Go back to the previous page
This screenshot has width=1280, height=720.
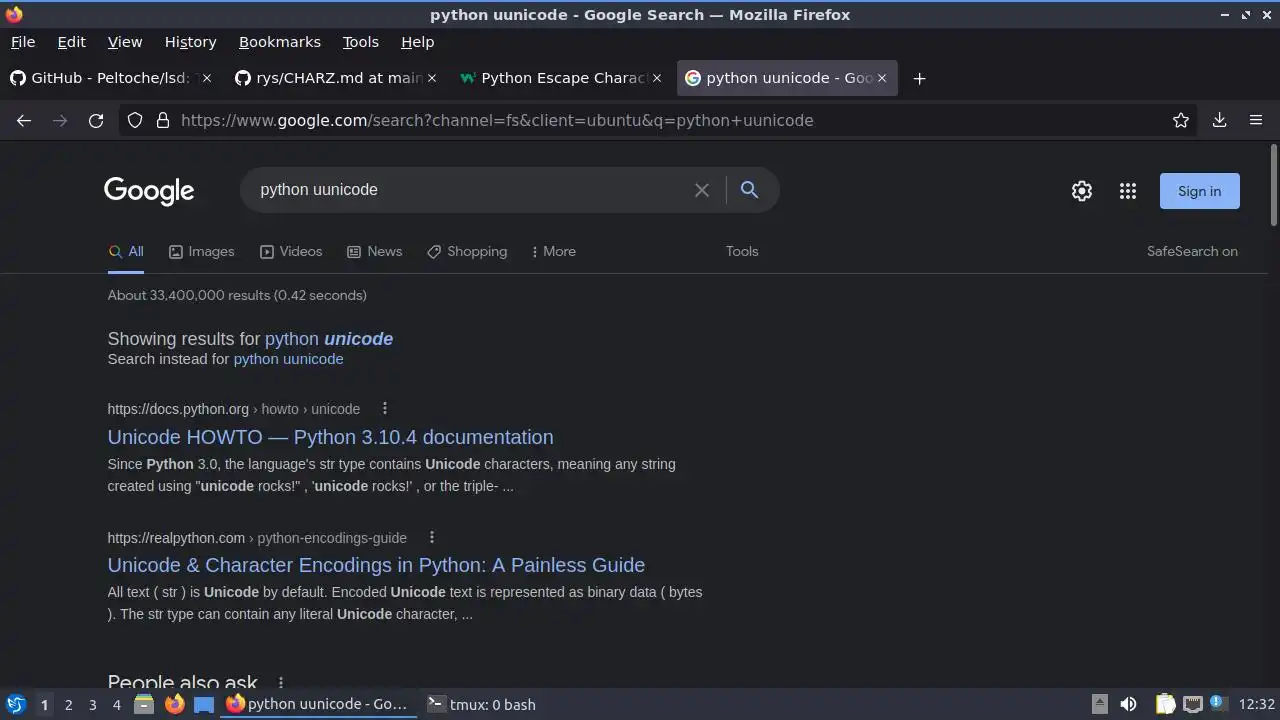24,120
